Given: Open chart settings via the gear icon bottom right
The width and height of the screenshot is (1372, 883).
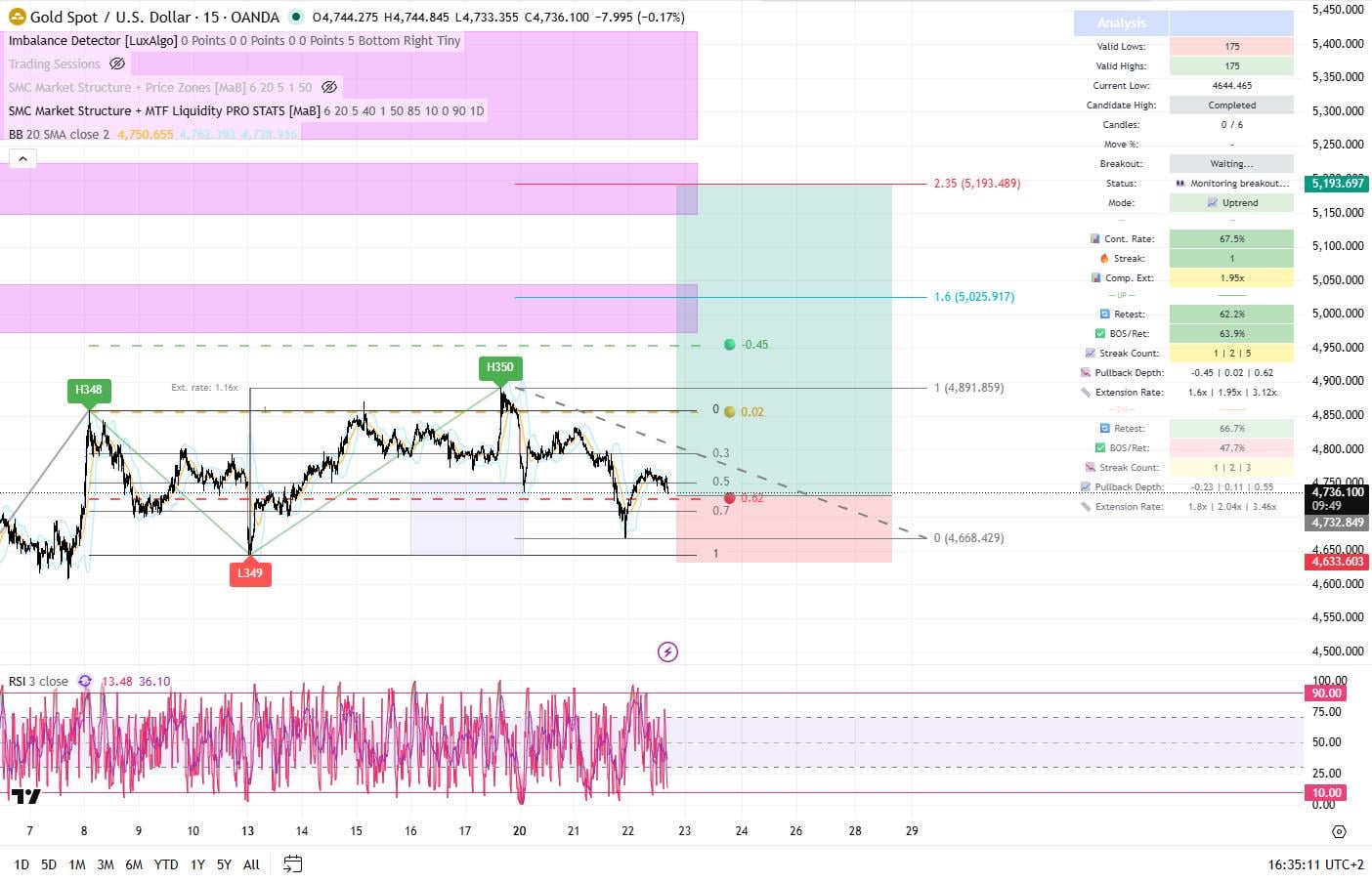Looking at the screenshot, I should pyautogui.click(x=1338, y=831).
